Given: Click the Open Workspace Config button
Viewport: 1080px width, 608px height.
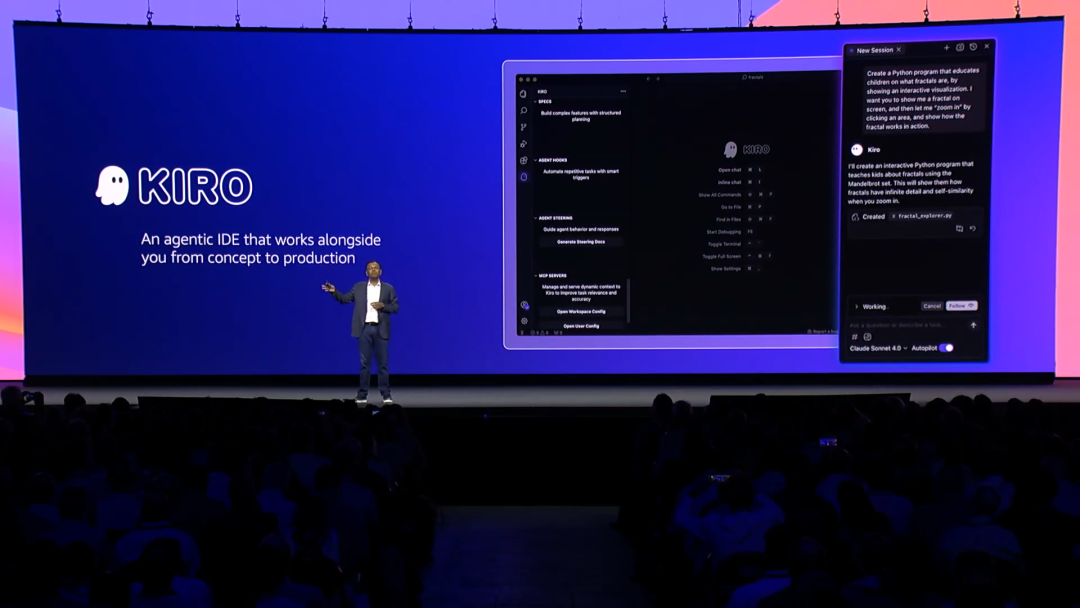Looking at the screenshot, I should click(x=581, y=311).
